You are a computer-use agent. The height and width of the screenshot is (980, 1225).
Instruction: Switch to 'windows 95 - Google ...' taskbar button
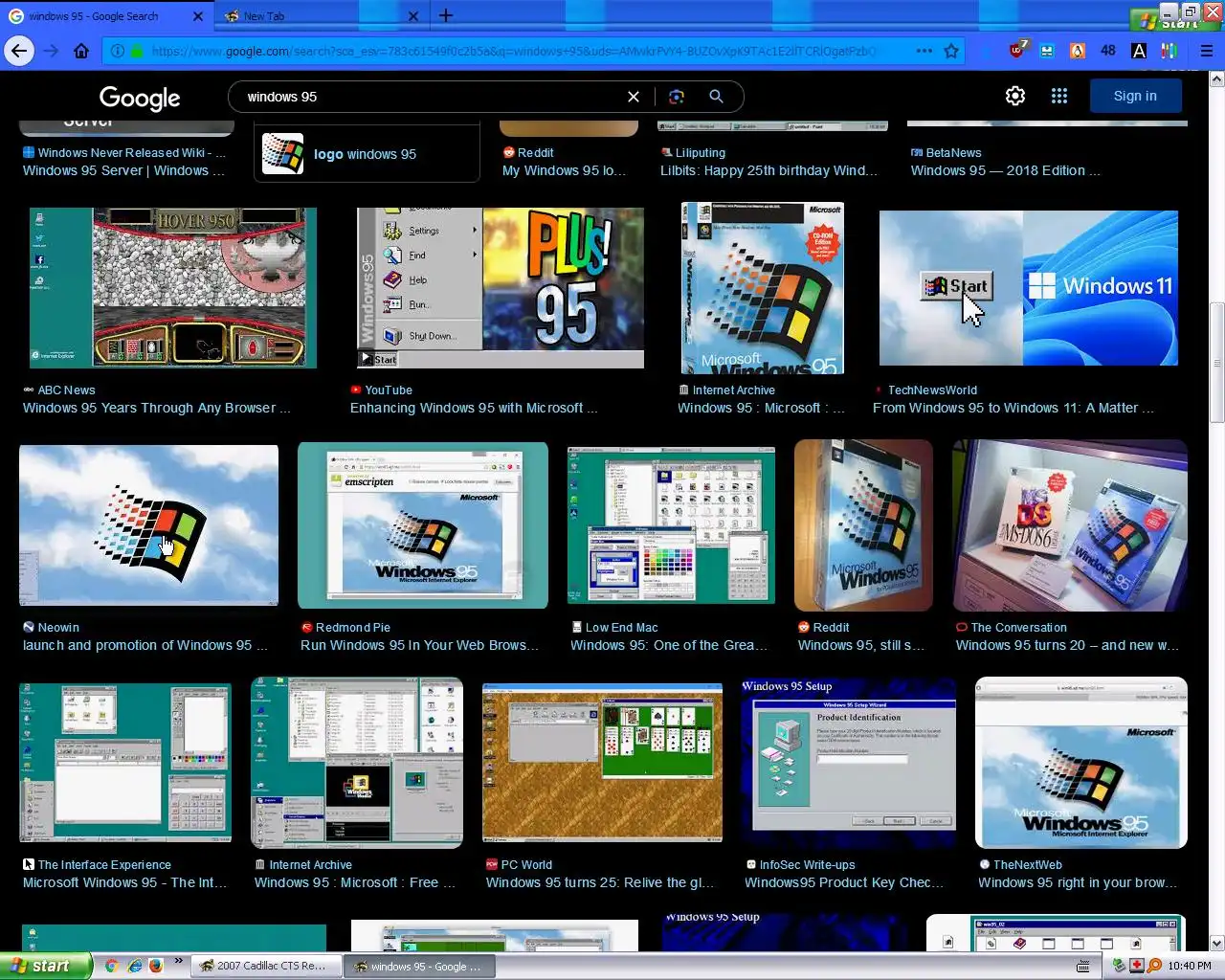[417, 966]
